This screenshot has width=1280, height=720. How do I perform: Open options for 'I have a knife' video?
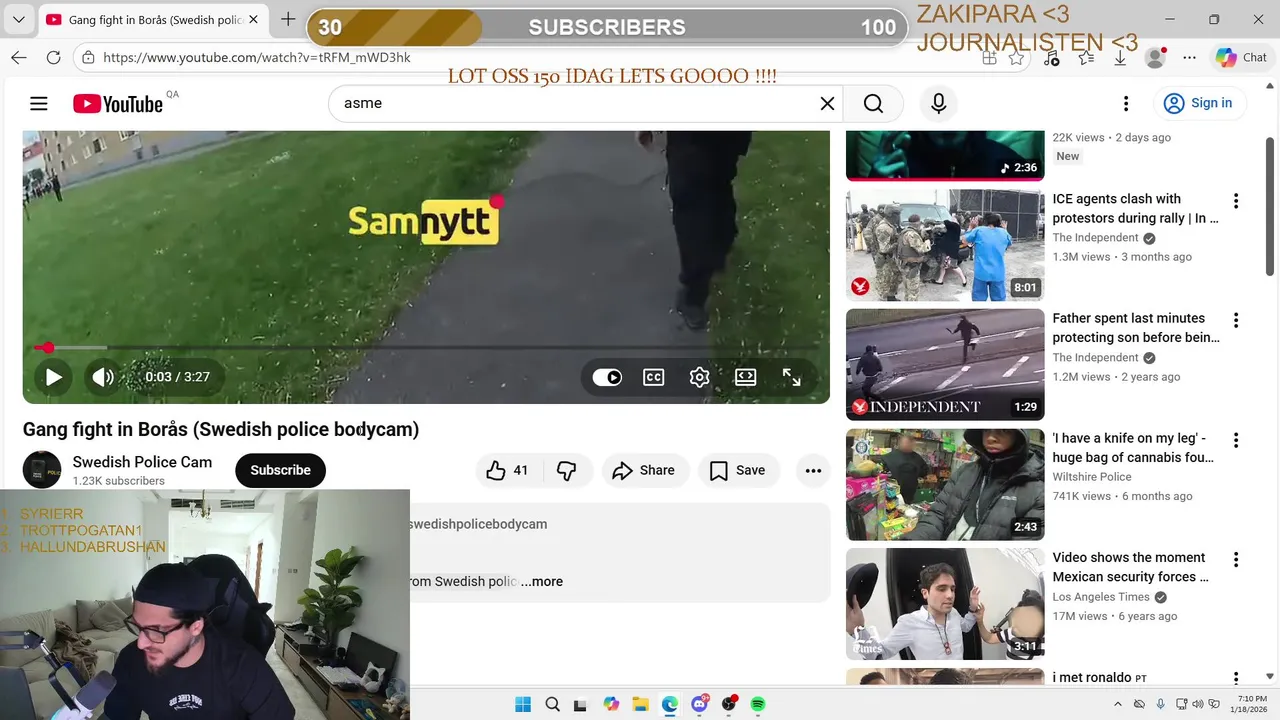click(1236, 440)
